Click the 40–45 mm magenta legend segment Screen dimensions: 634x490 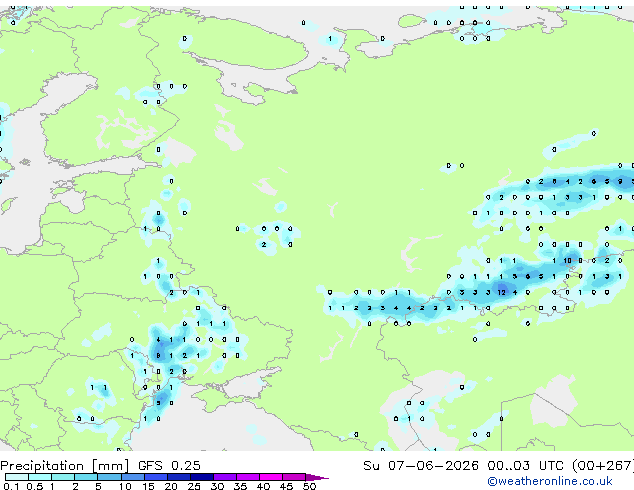(271, 477)
